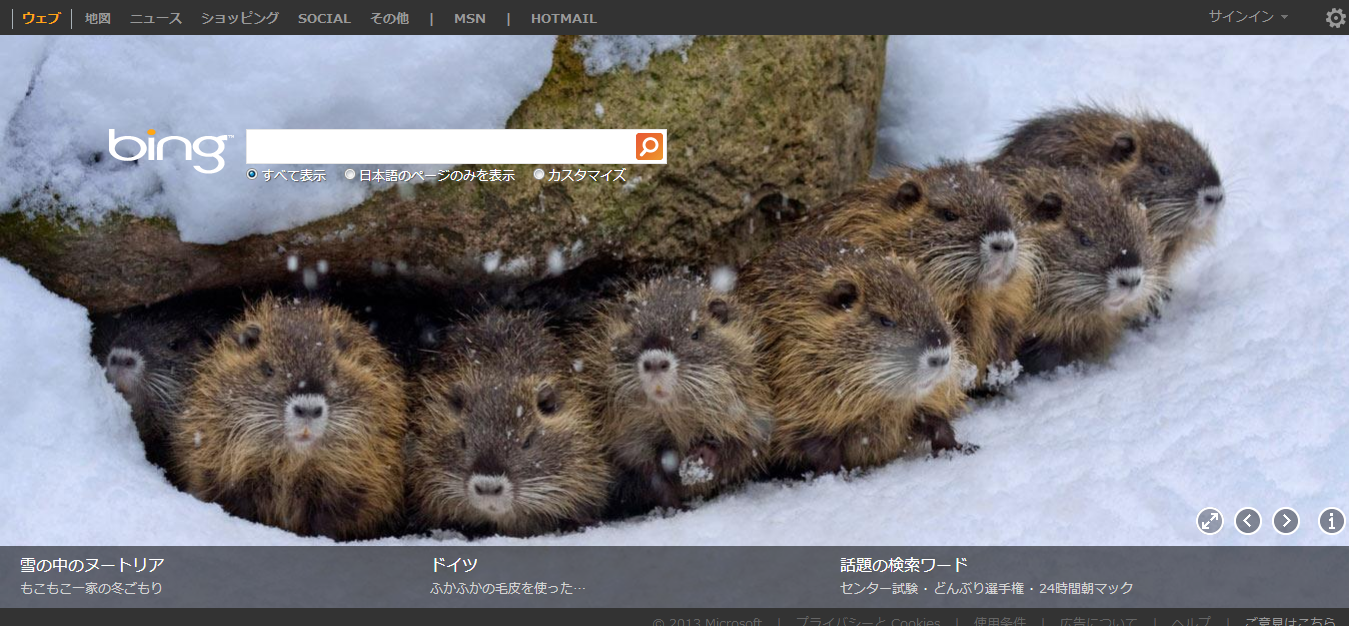1349x626 pixels.
Task: Show the previous background image
Action: coord(1248,521)
